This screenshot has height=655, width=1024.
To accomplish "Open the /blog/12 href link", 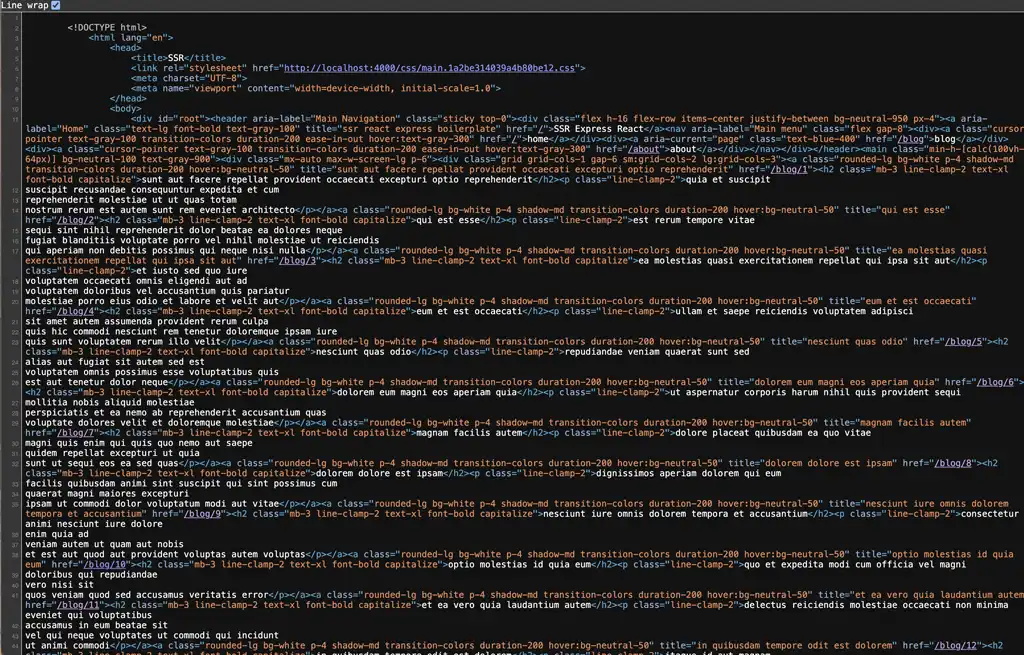I will [x=955, y=646].
